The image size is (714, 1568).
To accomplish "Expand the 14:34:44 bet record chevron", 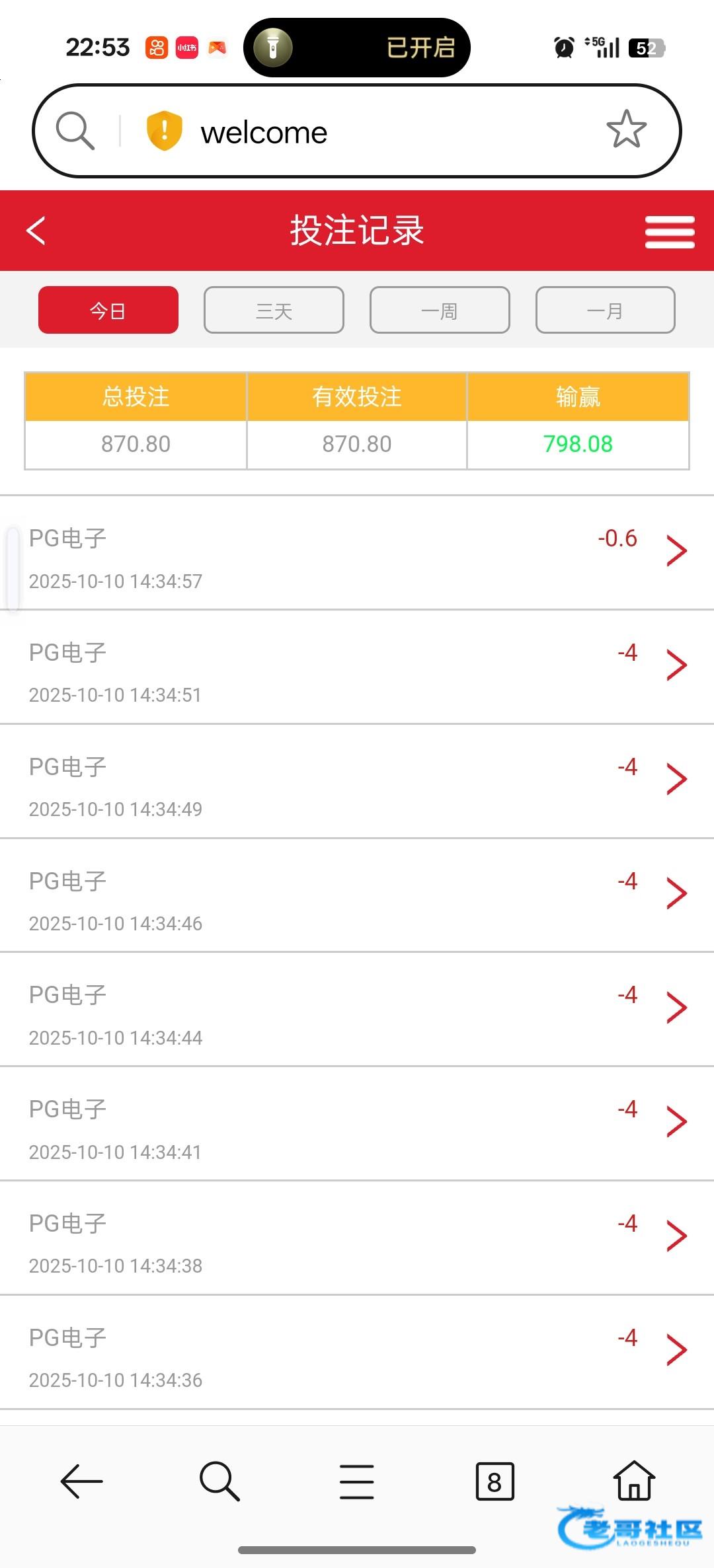I will pyautogui.click(x=676, y=1008).
